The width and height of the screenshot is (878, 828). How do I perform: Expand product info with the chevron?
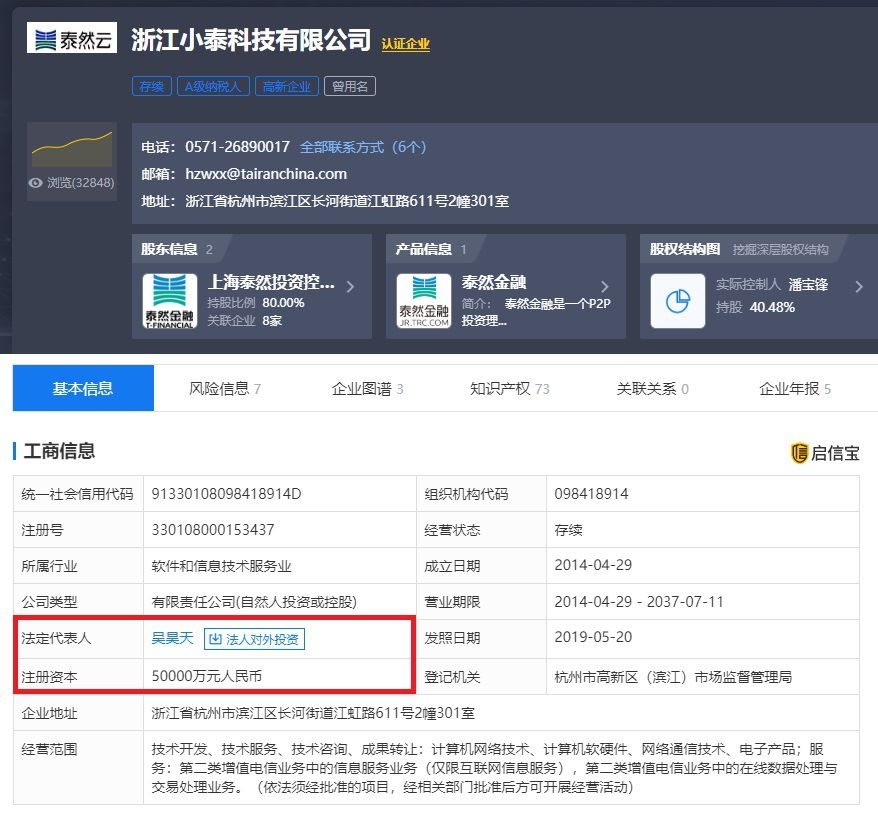point(604,287)
